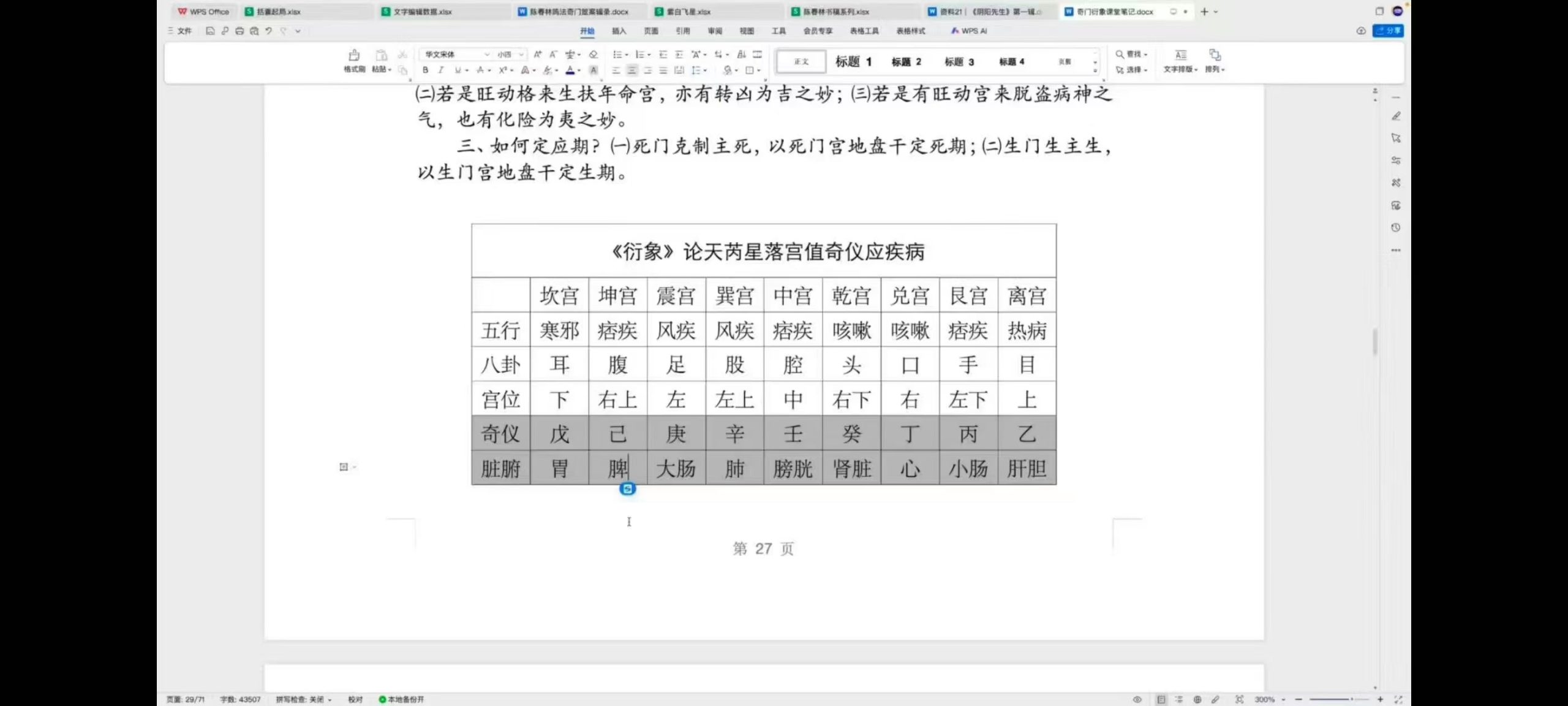
Task: Click the increase font size icon
Action: 537,55
